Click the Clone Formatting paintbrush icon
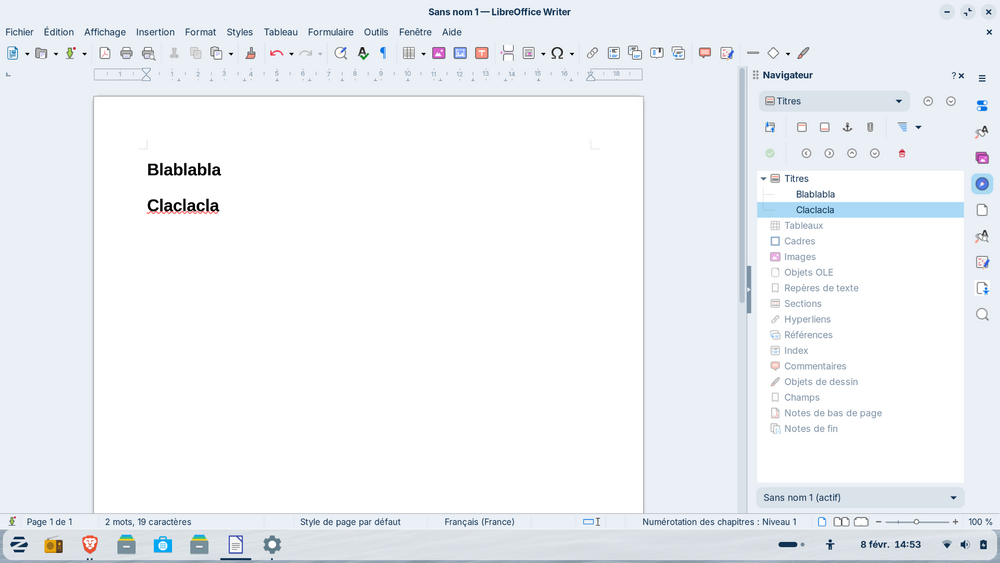Image resolution: width=1000 pixels, height=563 pixels. pyautogui.click(x=251, y=53)
